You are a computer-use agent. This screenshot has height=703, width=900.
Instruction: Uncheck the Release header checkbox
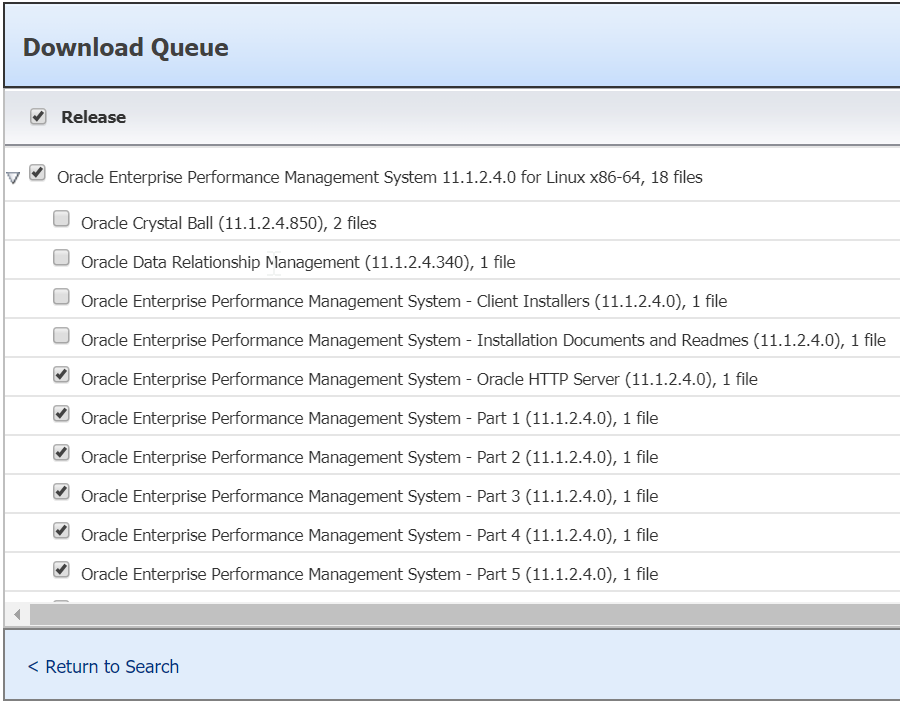coord(38,116)
